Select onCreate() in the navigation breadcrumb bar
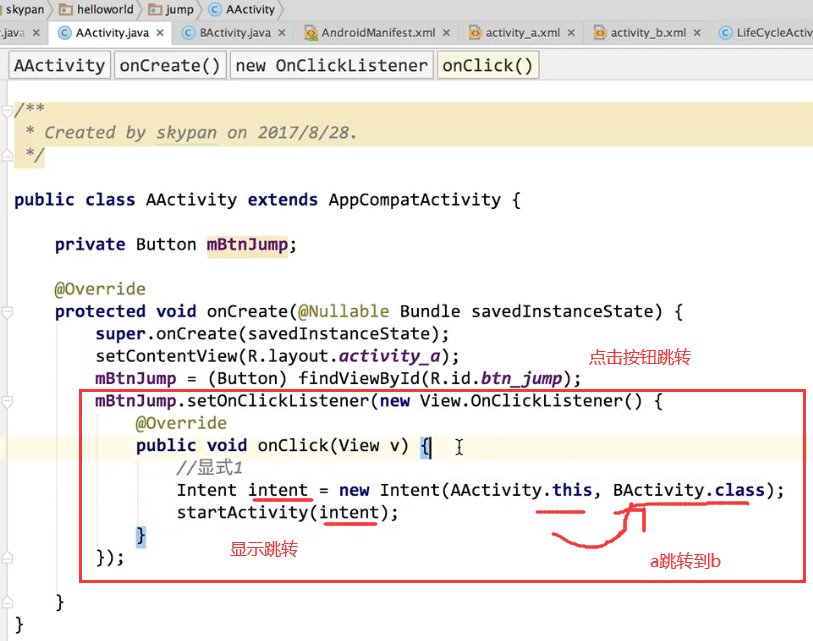 coord(170,64)
